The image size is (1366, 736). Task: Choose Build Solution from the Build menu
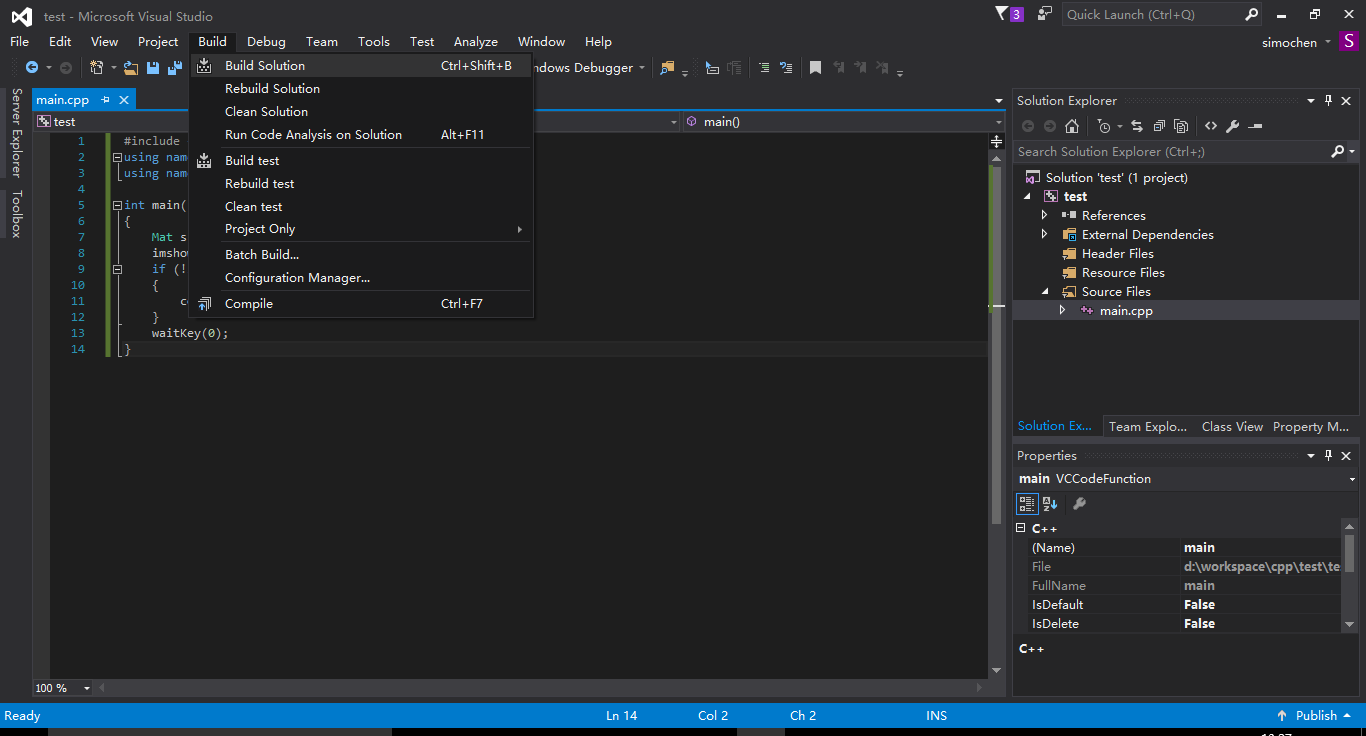[361, 66]
